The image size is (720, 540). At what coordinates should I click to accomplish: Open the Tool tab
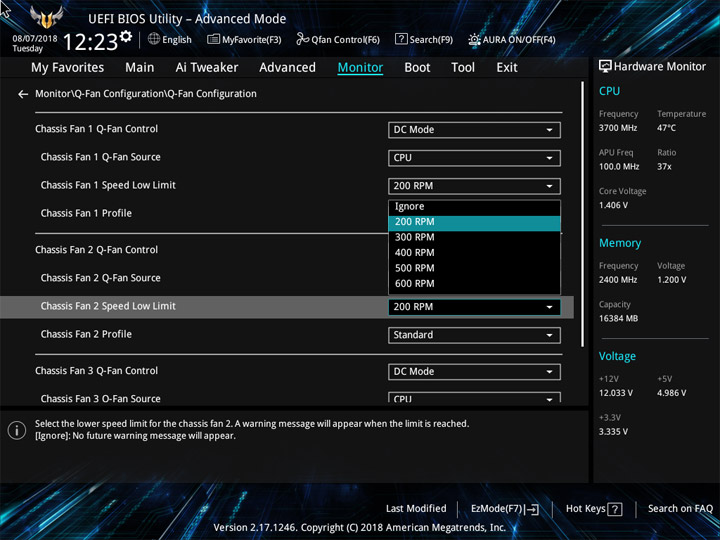(x=463, y=68)
